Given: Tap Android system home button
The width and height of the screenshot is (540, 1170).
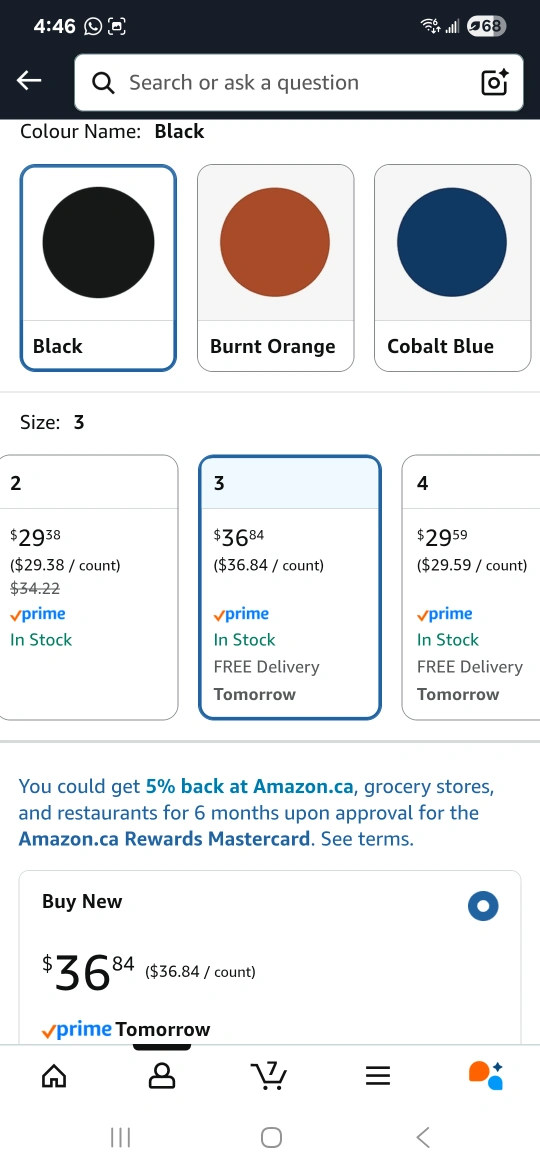Looking at the screenshot, I should 271,1137.
